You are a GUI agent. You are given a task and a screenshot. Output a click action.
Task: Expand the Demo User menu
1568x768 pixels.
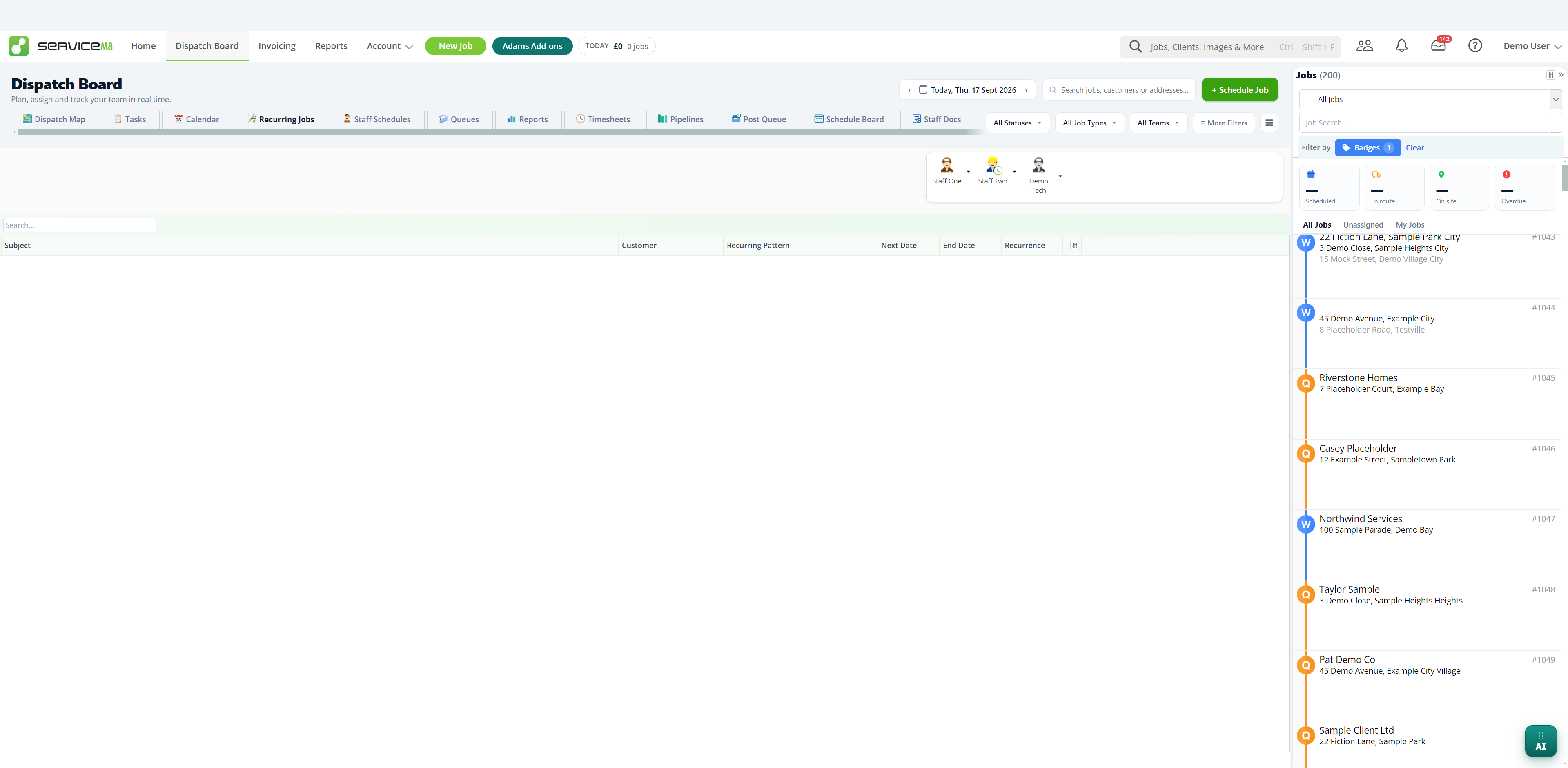pyautogui.click(x=1532, y=46)
